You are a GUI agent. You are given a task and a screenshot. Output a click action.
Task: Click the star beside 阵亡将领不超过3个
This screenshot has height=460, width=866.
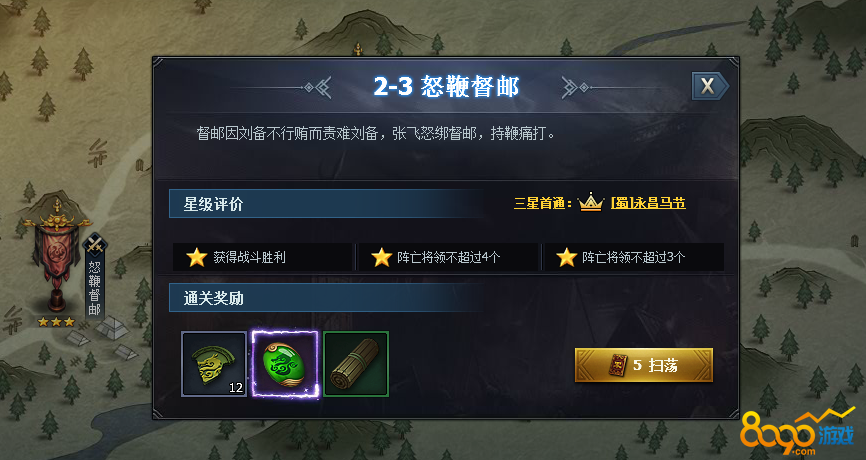pyautogui.click(x=567, y=257)
